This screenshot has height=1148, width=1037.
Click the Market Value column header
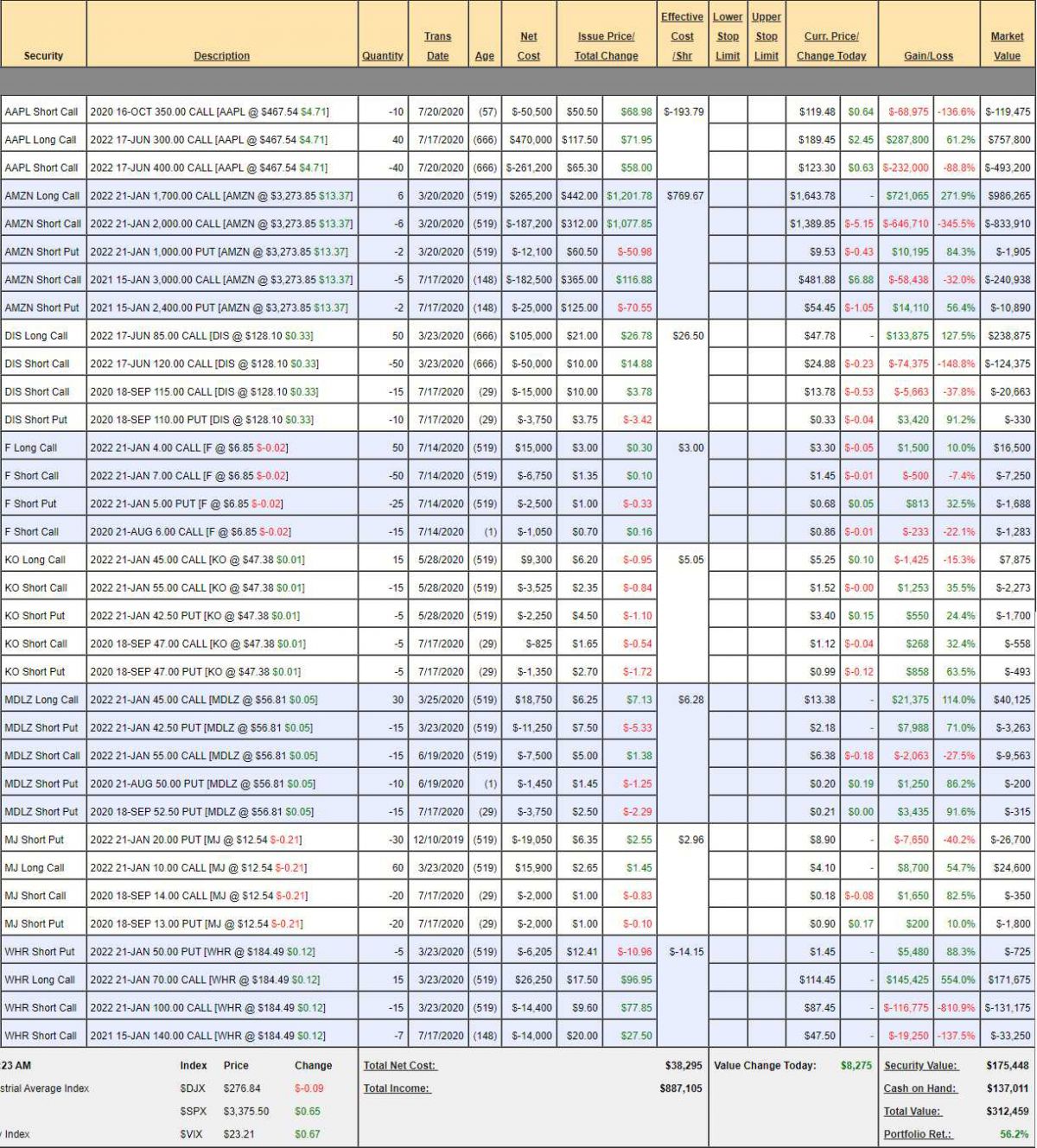[1007, 46]
